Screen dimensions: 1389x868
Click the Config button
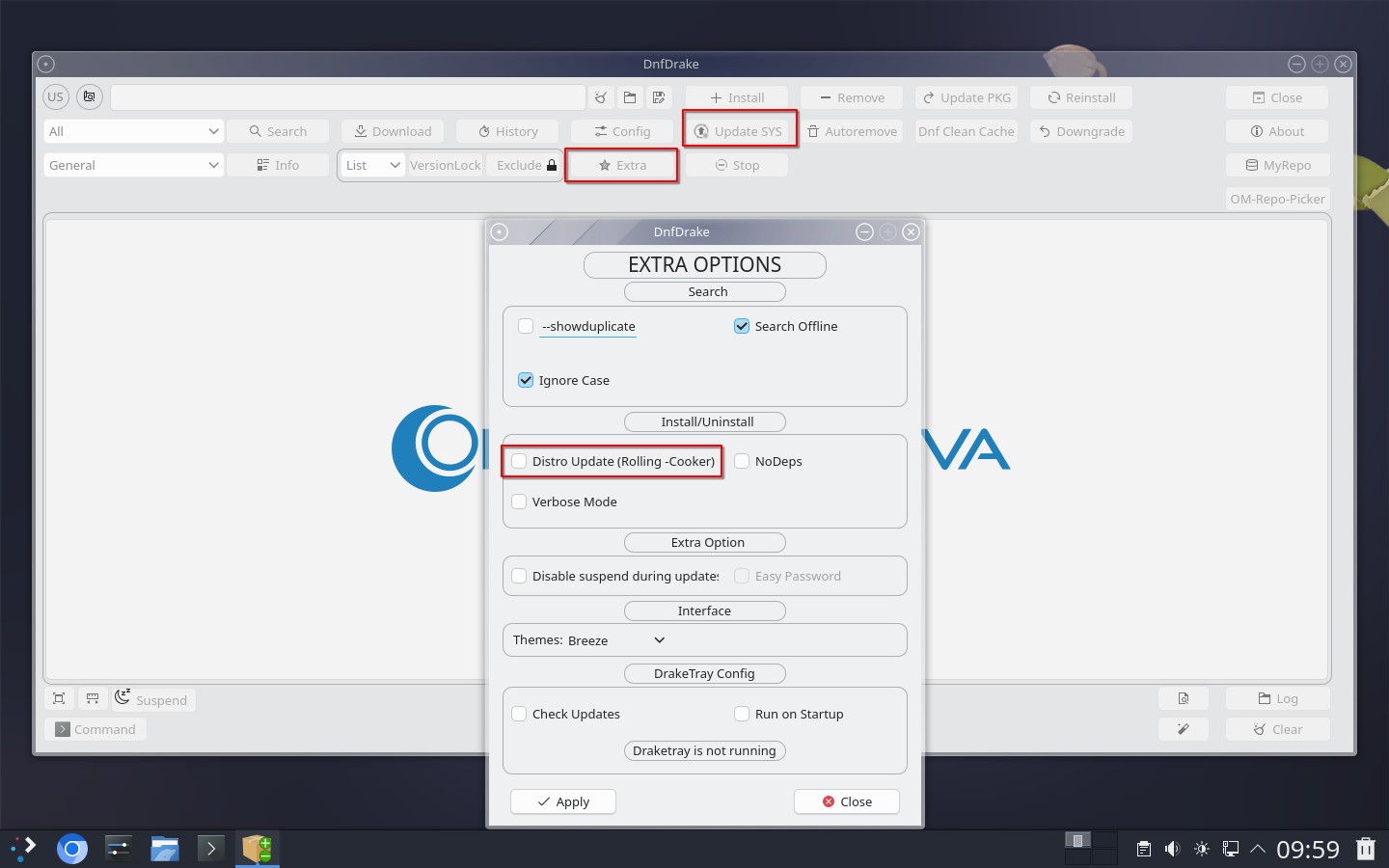pyautogui.click(x=622, y=131)
